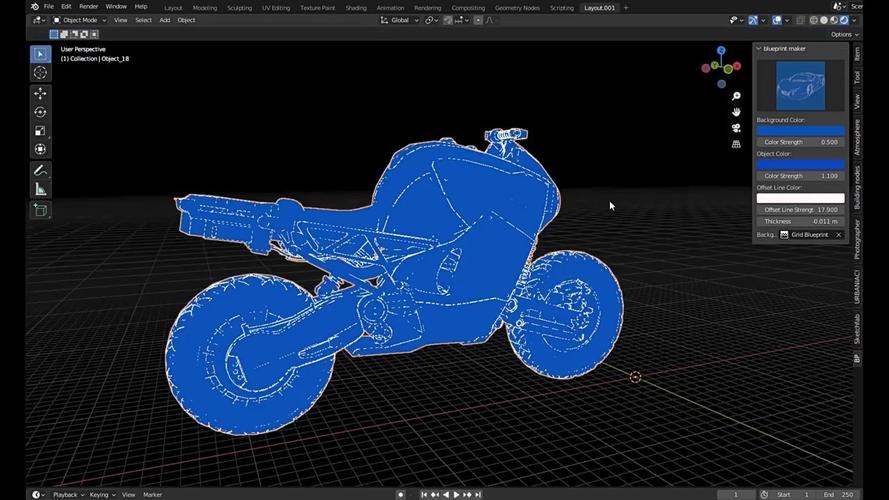
Task: Switch to Geometry Nodes workspace tab
Action: pyautogui.click(x=517, y=8)
